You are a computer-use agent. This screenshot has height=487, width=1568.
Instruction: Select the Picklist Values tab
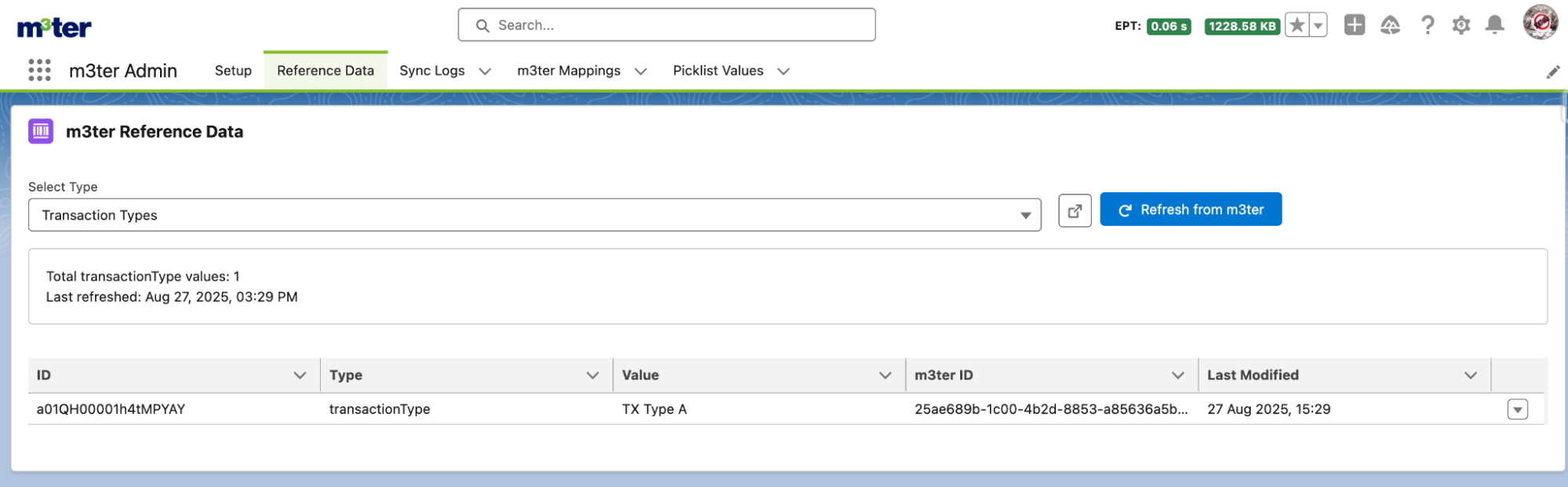[718, 71]
